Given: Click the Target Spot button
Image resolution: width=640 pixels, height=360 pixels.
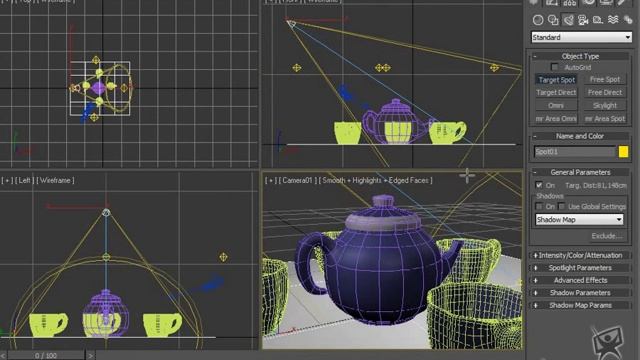Looking at the screenshot, I should (x=556, y=80).
